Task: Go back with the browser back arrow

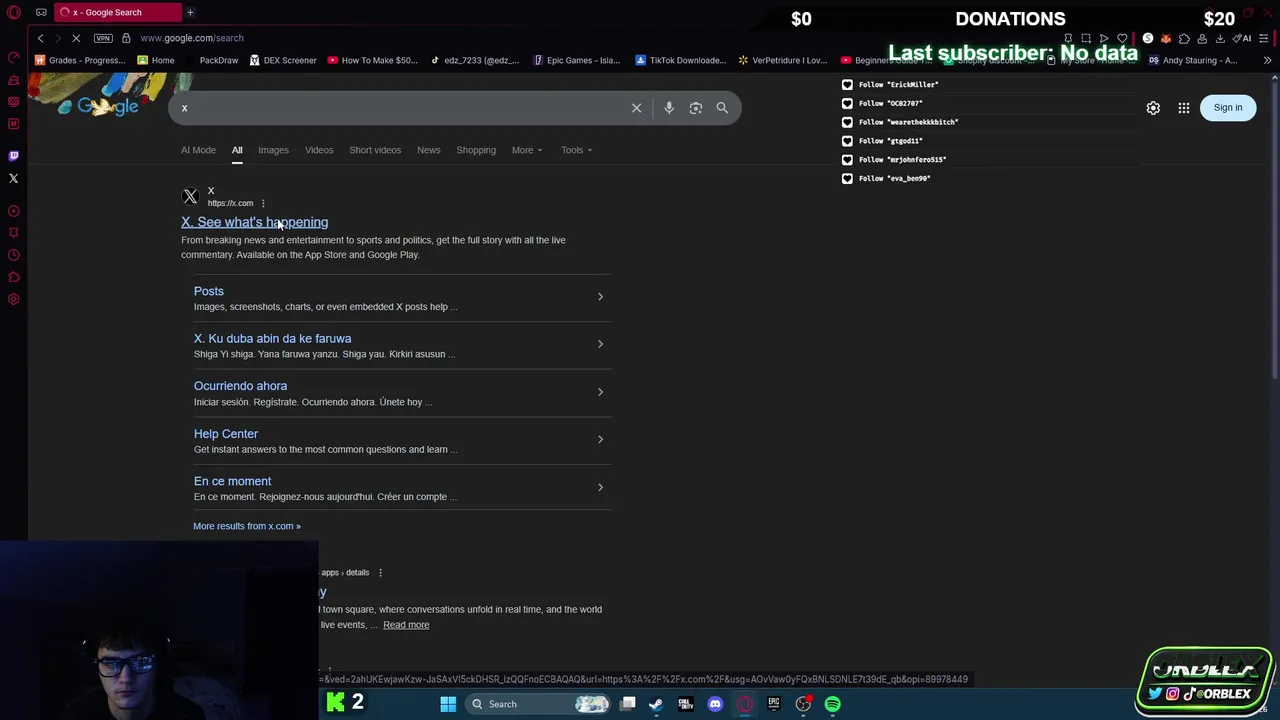Action: pos(40,38)
